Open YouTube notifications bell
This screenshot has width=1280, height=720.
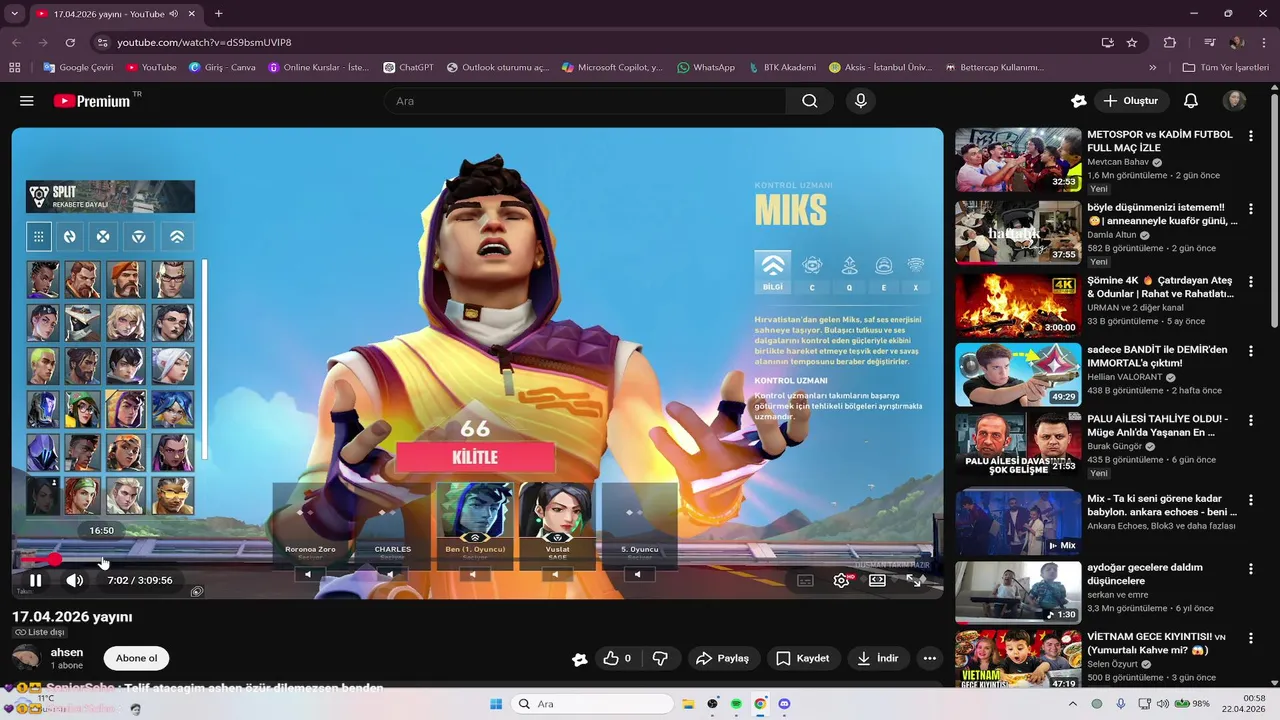(1191, 101)
